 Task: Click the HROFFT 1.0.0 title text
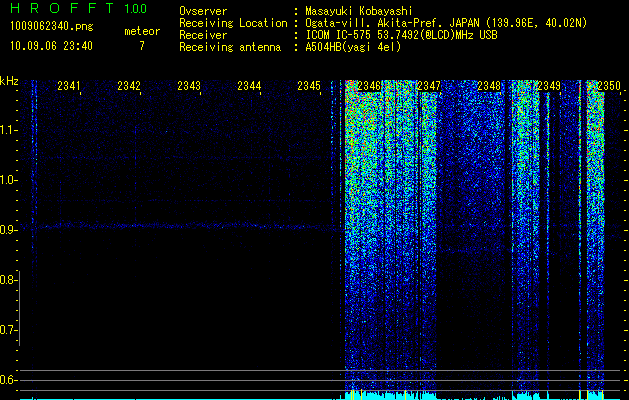(79, 8)
